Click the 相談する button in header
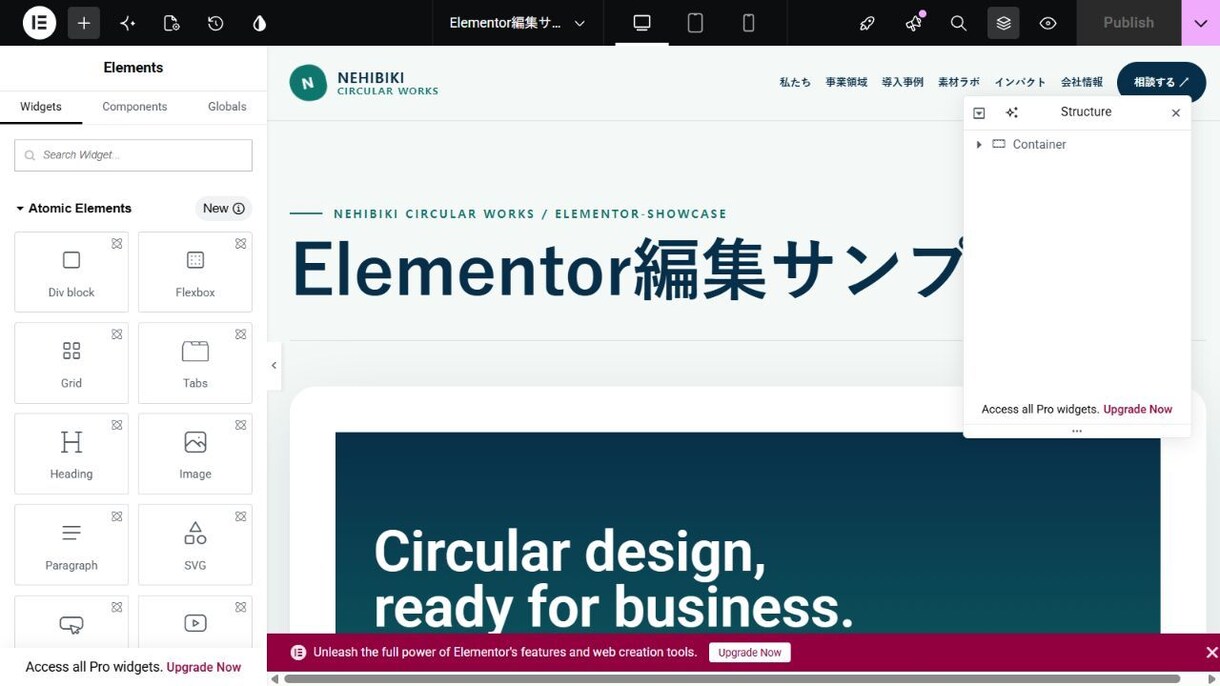This screenshot has height=686, width=1220. pos(1161,82)
